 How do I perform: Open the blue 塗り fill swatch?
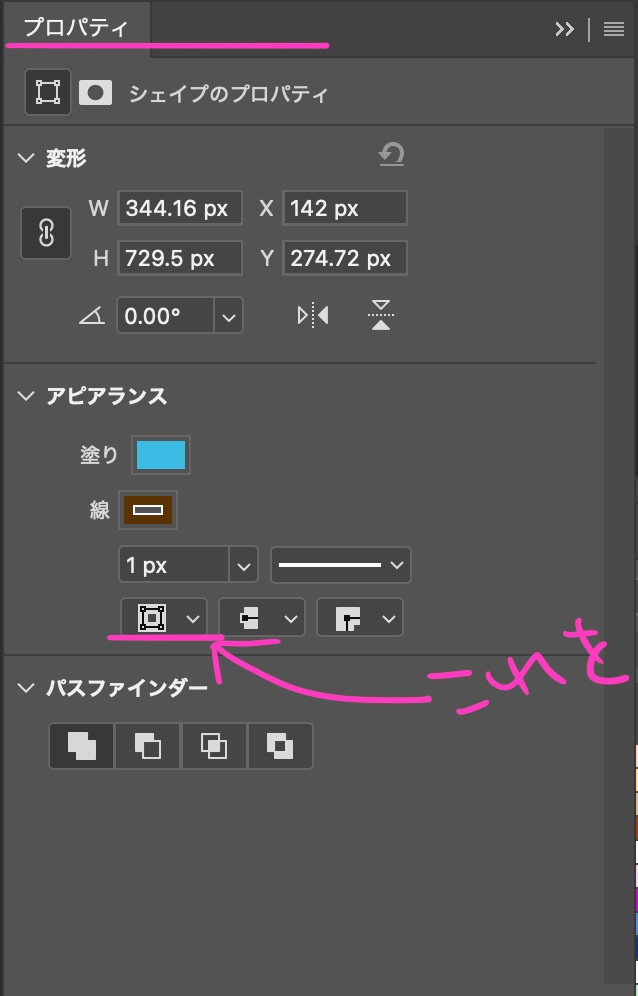coord(161,455)
